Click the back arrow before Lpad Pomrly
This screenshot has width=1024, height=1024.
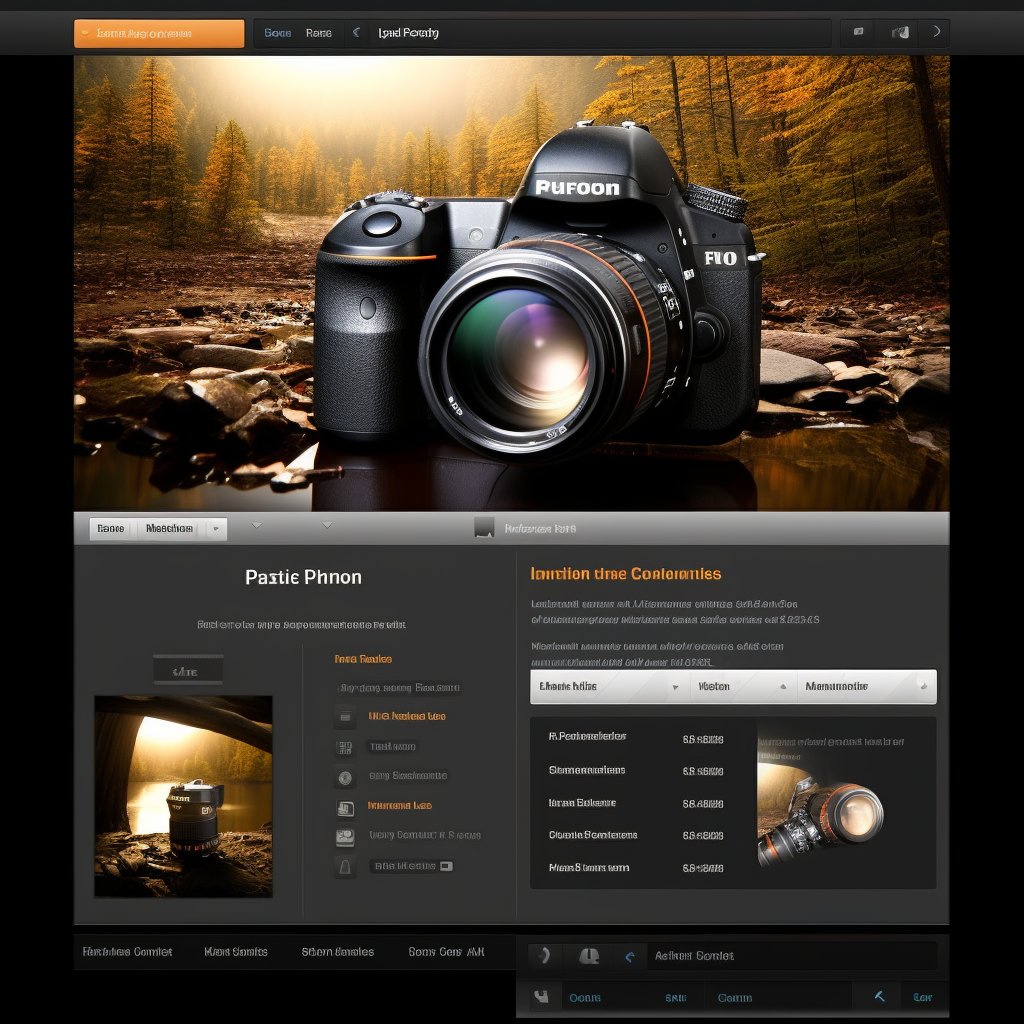click(x=356, y=33)
